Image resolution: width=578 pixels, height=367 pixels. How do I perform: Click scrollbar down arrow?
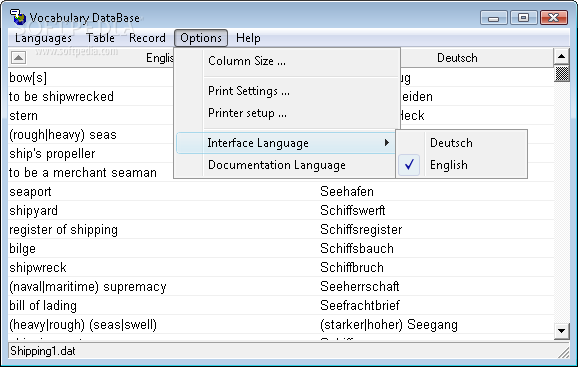click(x=561, y=331)
